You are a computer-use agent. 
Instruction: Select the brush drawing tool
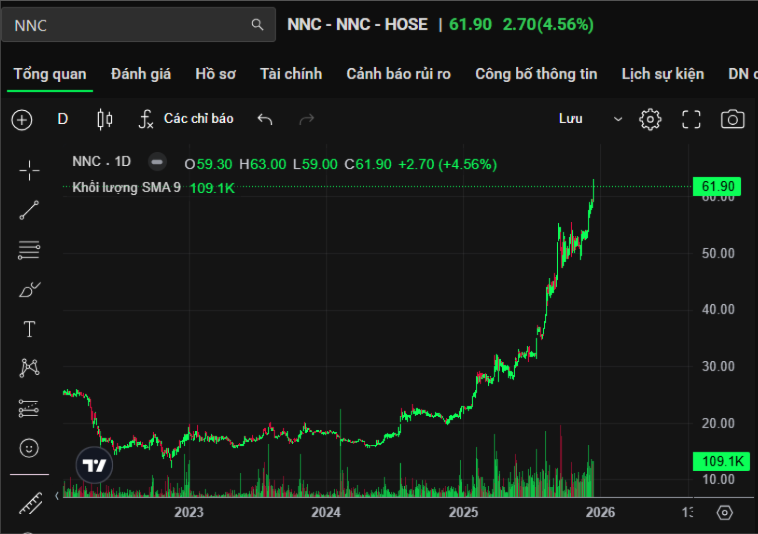[x=29, y=290]
